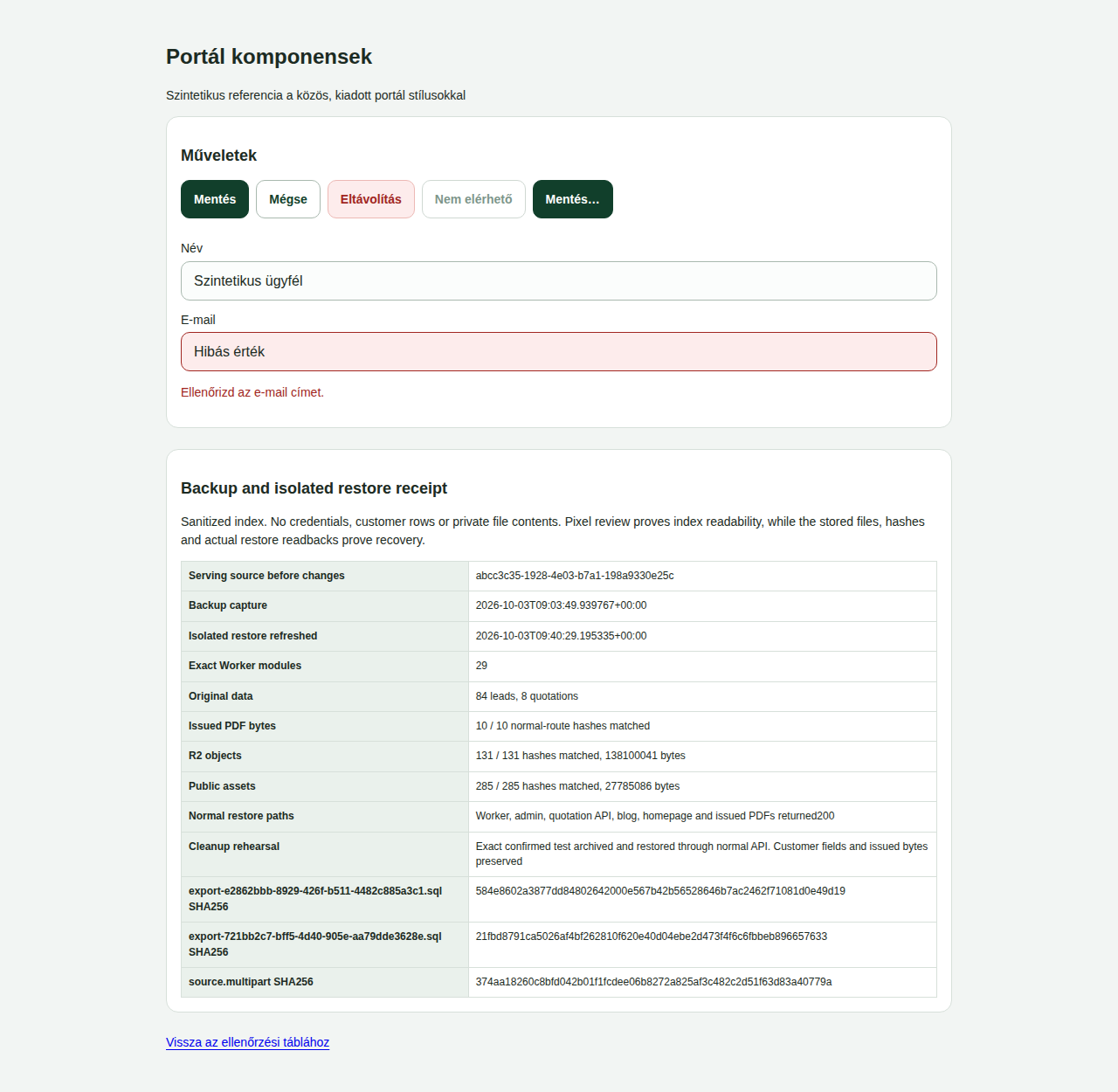Screen dimensions: 1118x1092
Task: Click the Issued PDF bytes label
Action: pyautogui.click(x=232, y=726)
